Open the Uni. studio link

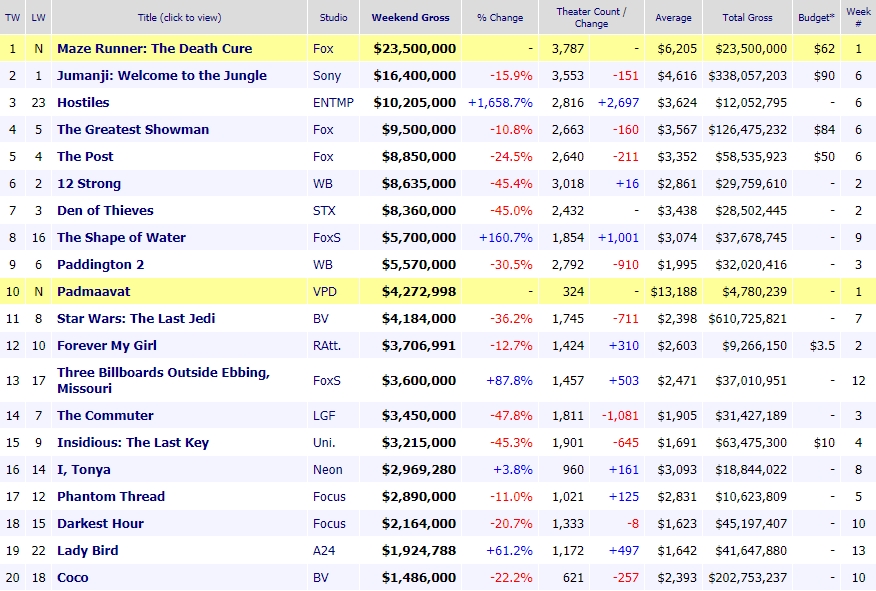tap(324, 442)
